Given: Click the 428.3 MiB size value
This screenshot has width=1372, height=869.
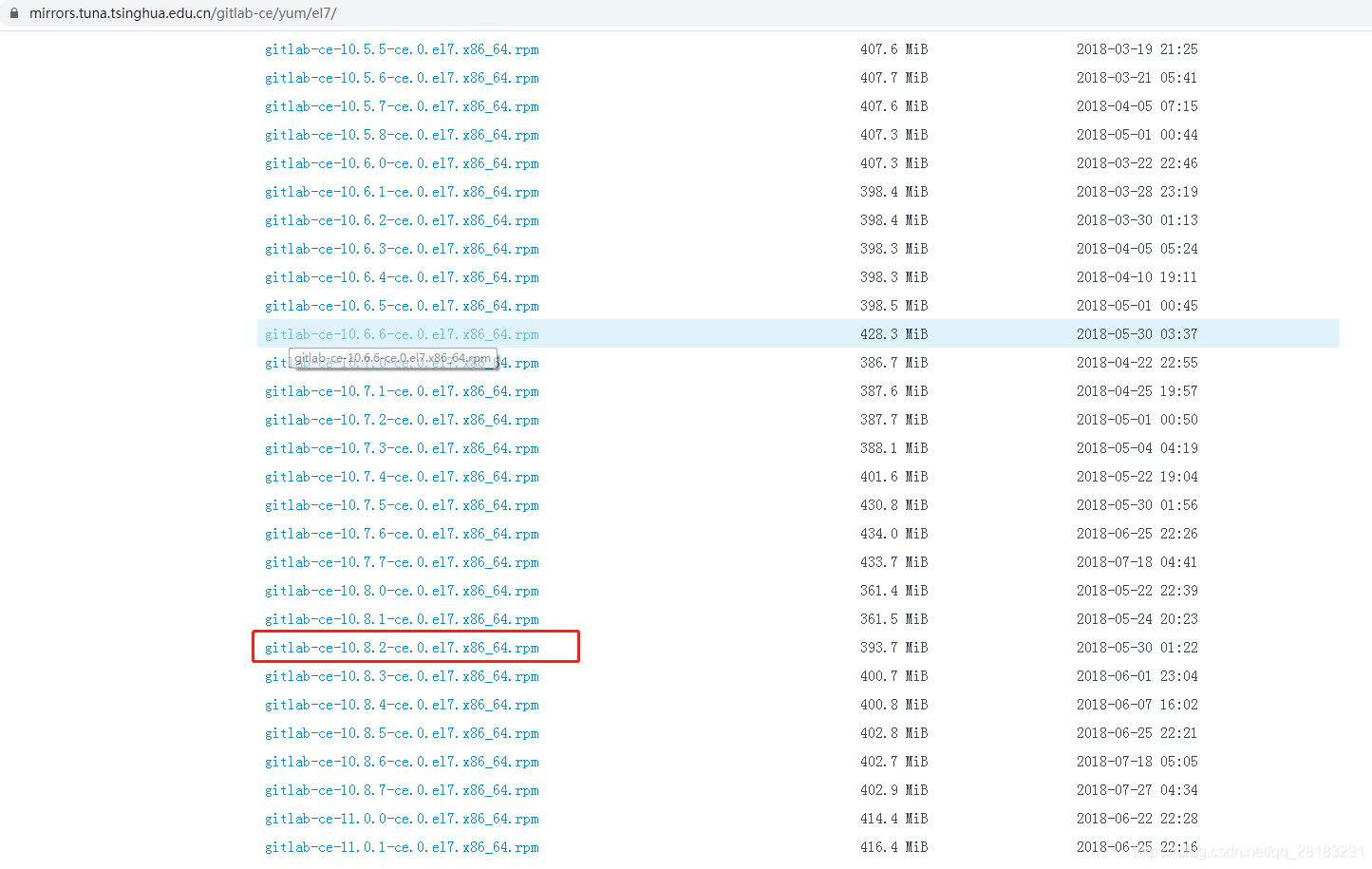Looking at the screenshot, I should [x=894, y=334].
